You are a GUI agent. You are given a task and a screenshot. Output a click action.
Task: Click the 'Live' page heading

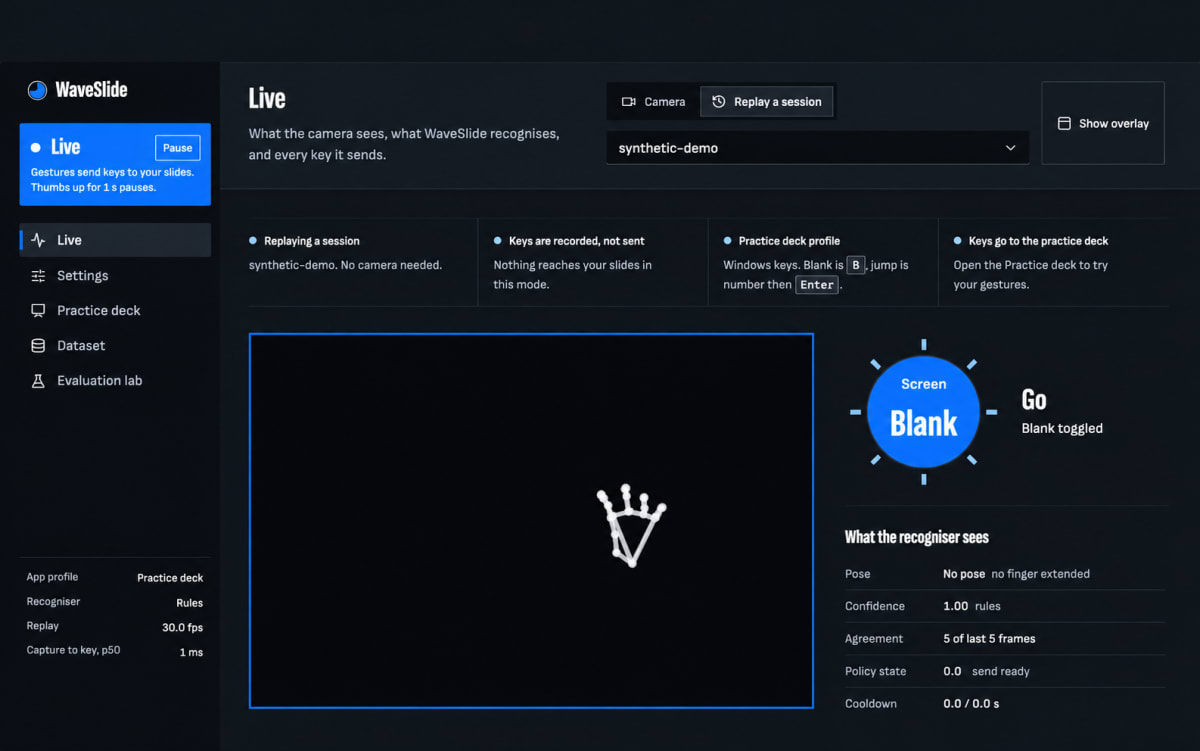(x=267, y=98)
